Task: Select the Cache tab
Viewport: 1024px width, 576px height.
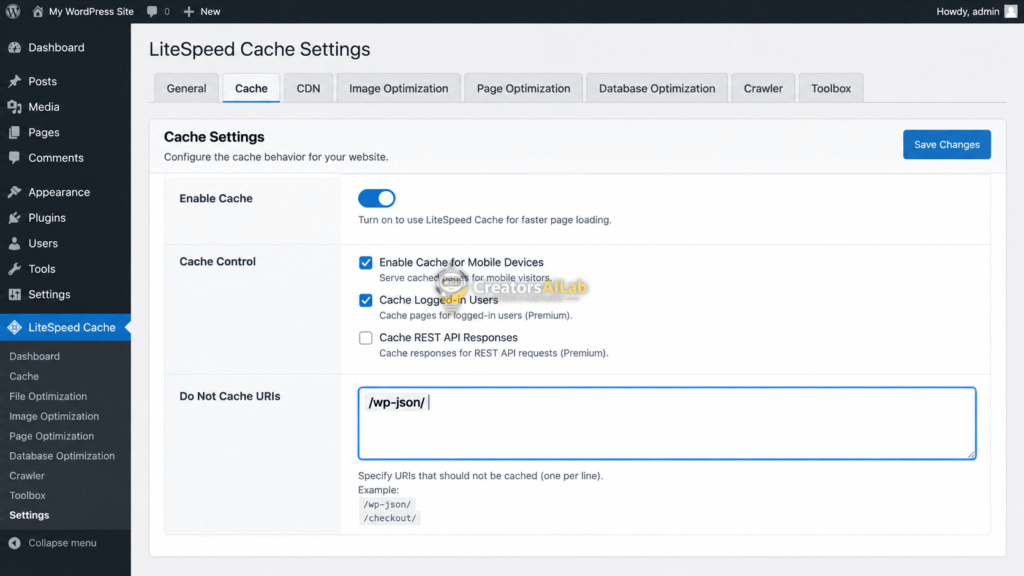Action: point(251,88)
